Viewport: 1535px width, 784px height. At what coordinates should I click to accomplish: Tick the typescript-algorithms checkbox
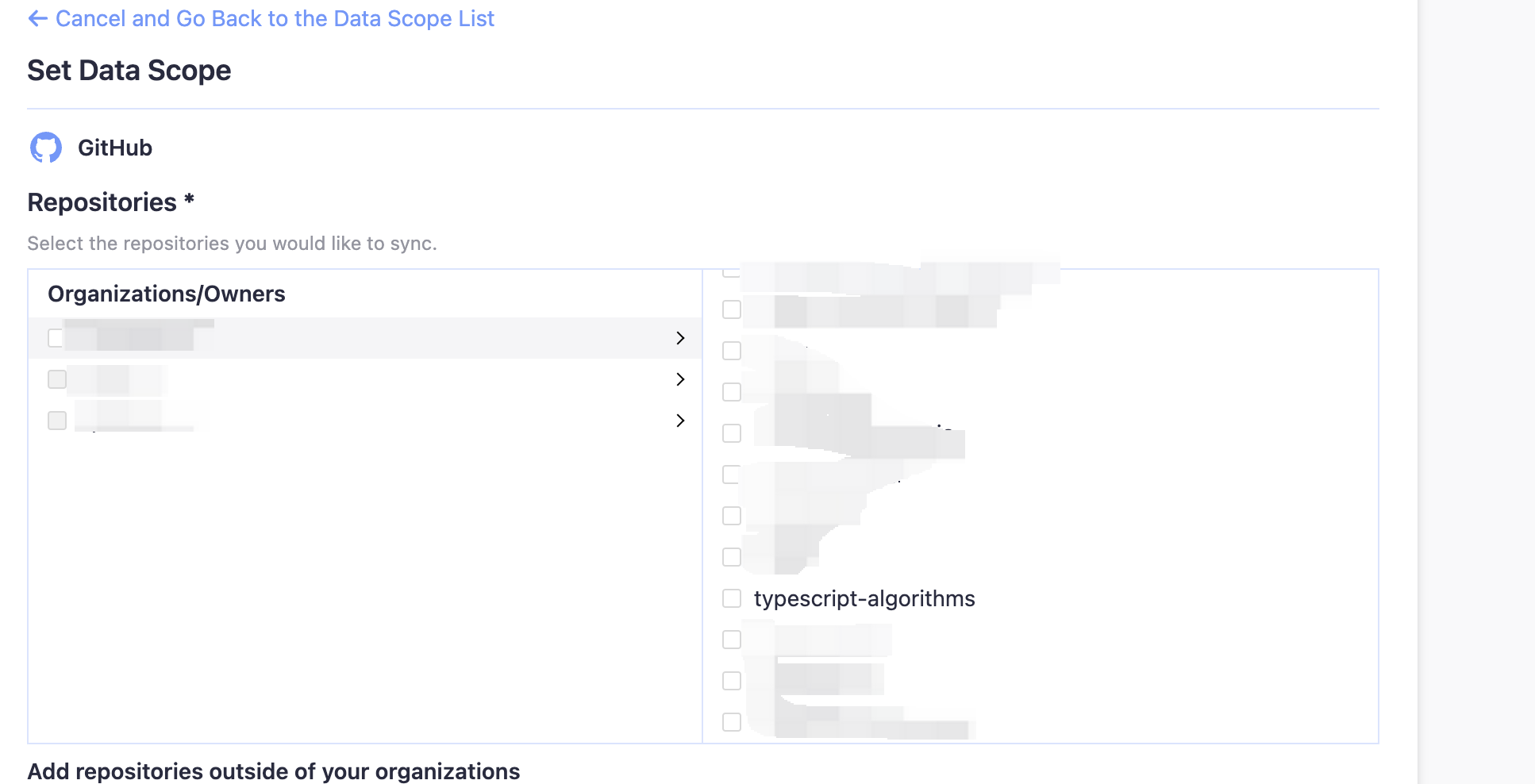[x=732, y=598]
